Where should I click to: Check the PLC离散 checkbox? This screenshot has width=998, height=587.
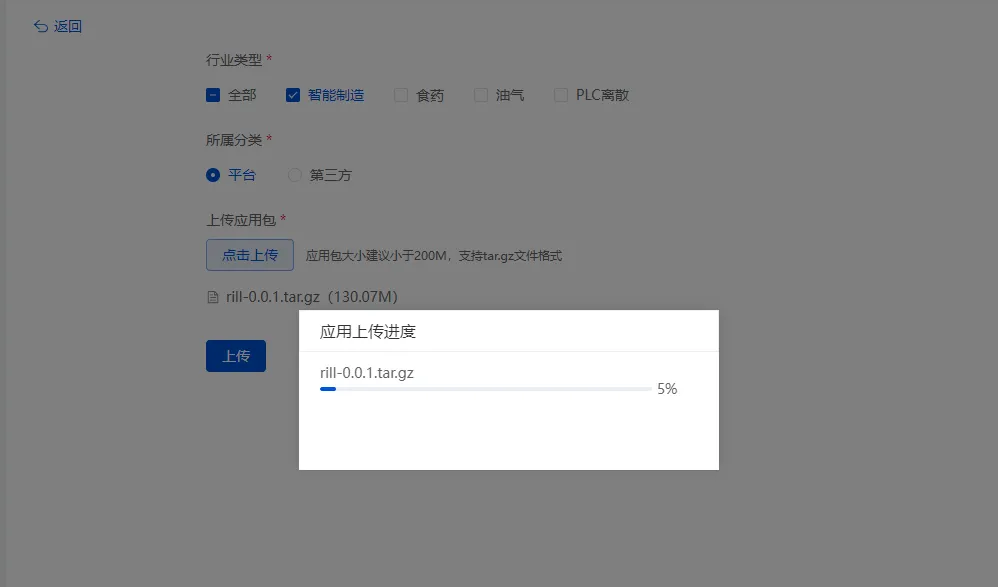click(560, 94)
